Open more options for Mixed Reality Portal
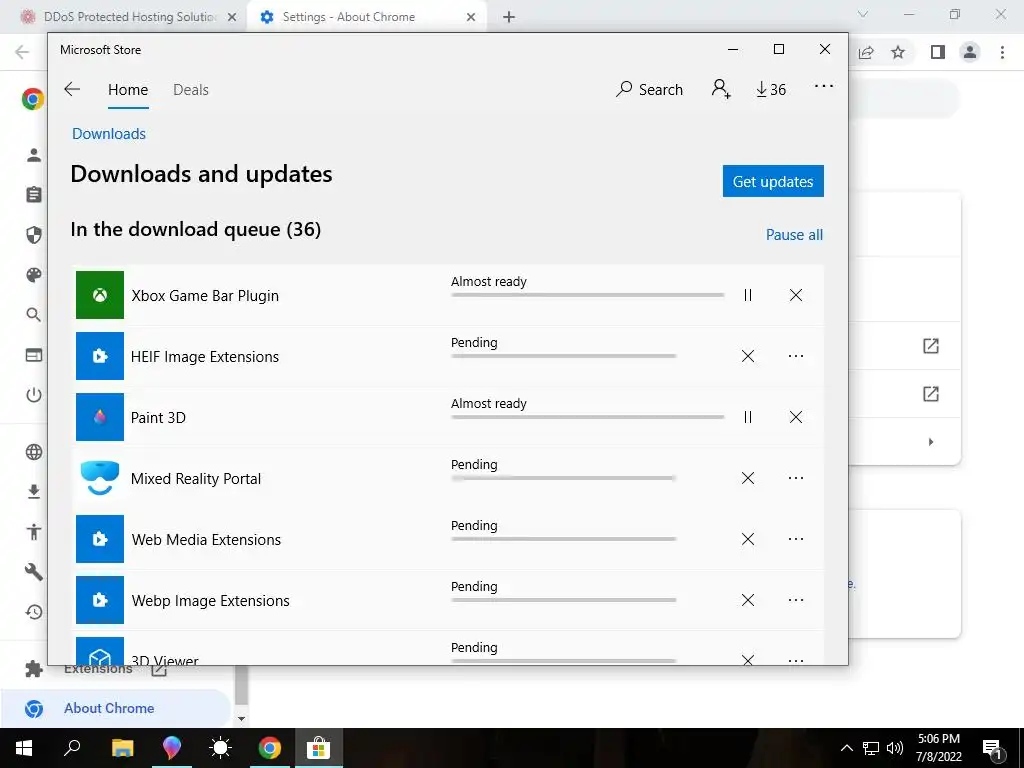This screenshot has width=1024, height=768. point(795,478)
